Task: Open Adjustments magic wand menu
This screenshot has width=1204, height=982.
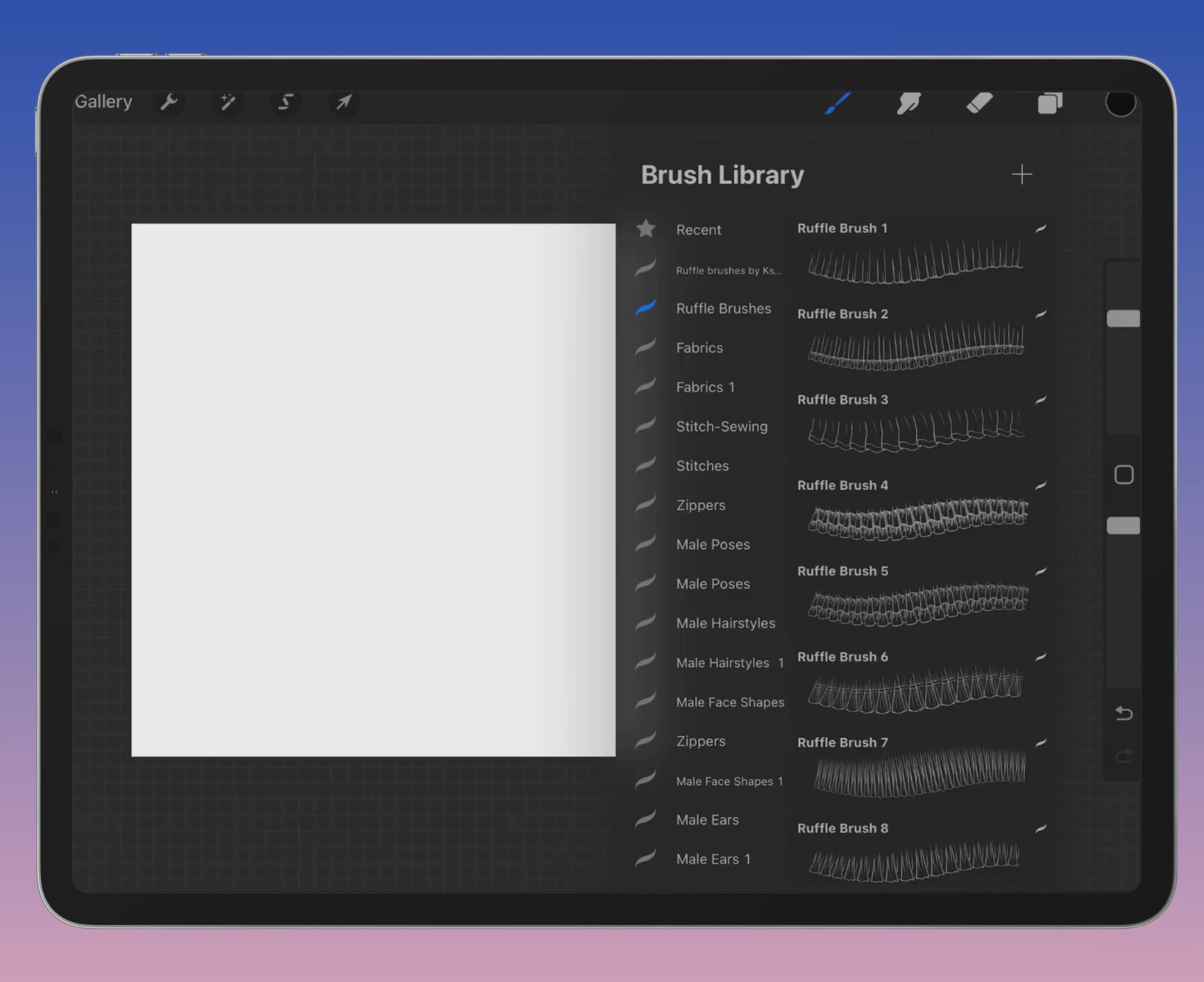Action: pos(228,102)
